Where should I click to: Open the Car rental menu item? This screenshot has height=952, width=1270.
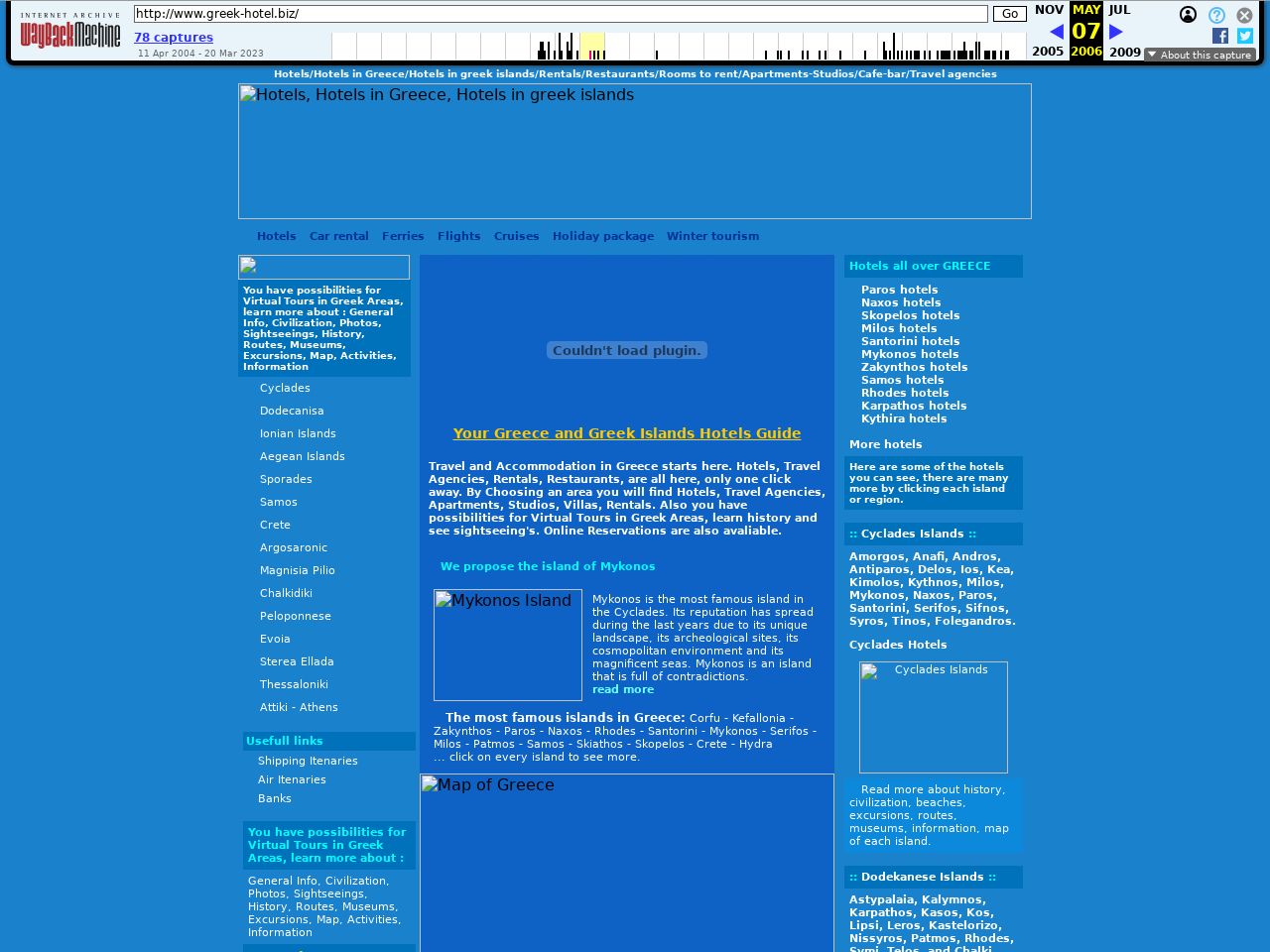coord(338,236)
